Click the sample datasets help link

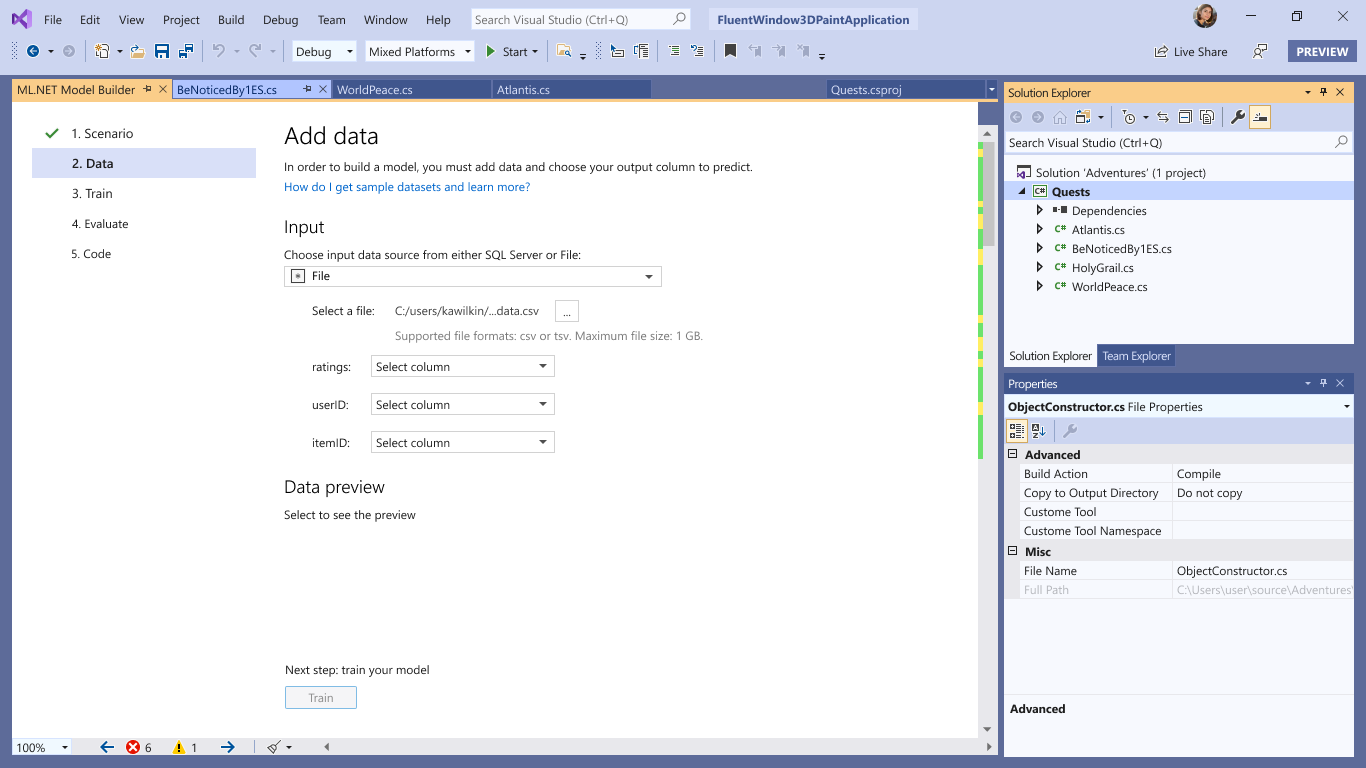[407, 187]
